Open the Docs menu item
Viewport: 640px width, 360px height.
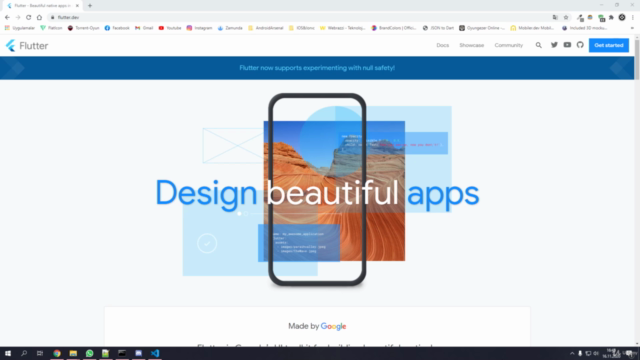[442, 45]
